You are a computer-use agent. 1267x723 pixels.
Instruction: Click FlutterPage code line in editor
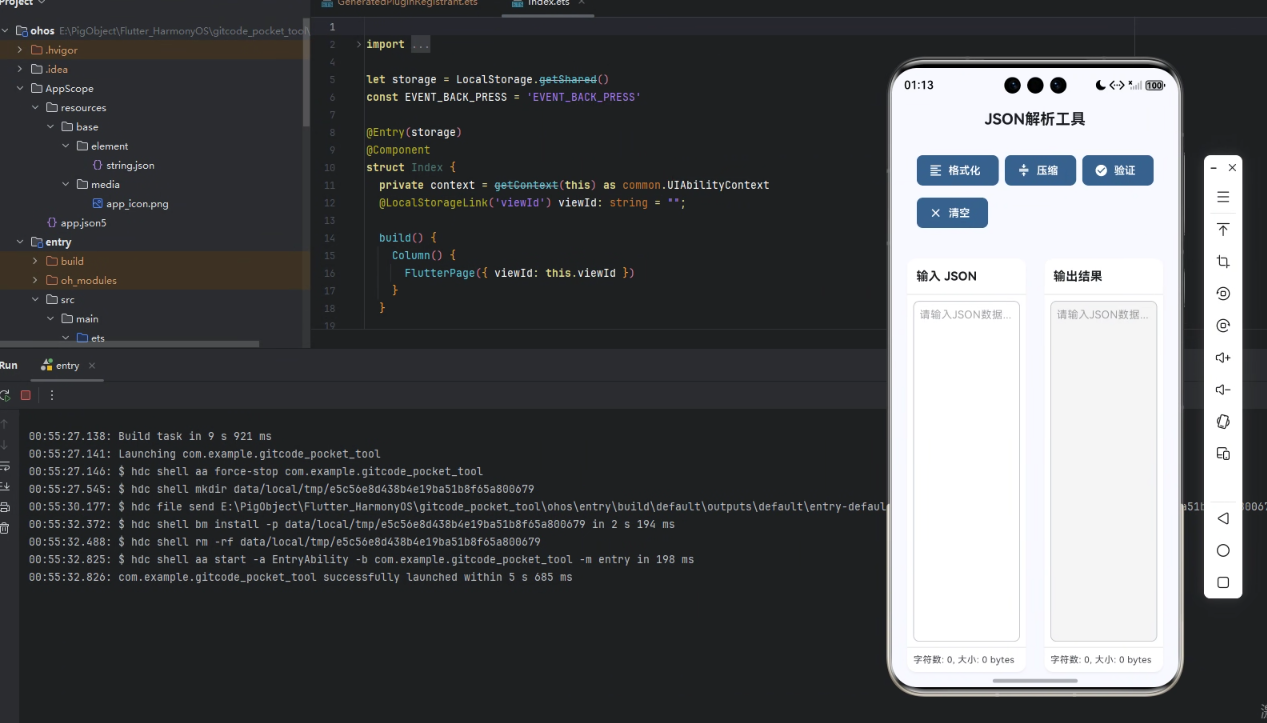519,273
